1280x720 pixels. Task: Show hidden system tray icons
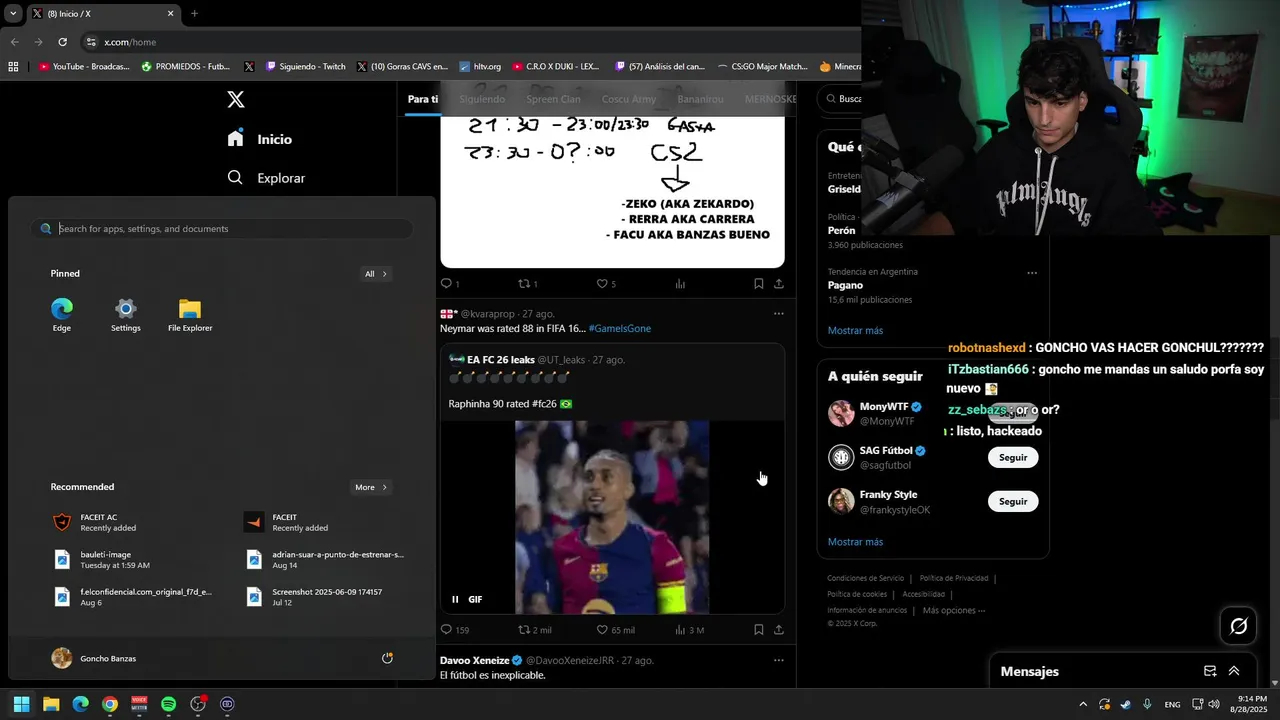(x=1083, y=704)
